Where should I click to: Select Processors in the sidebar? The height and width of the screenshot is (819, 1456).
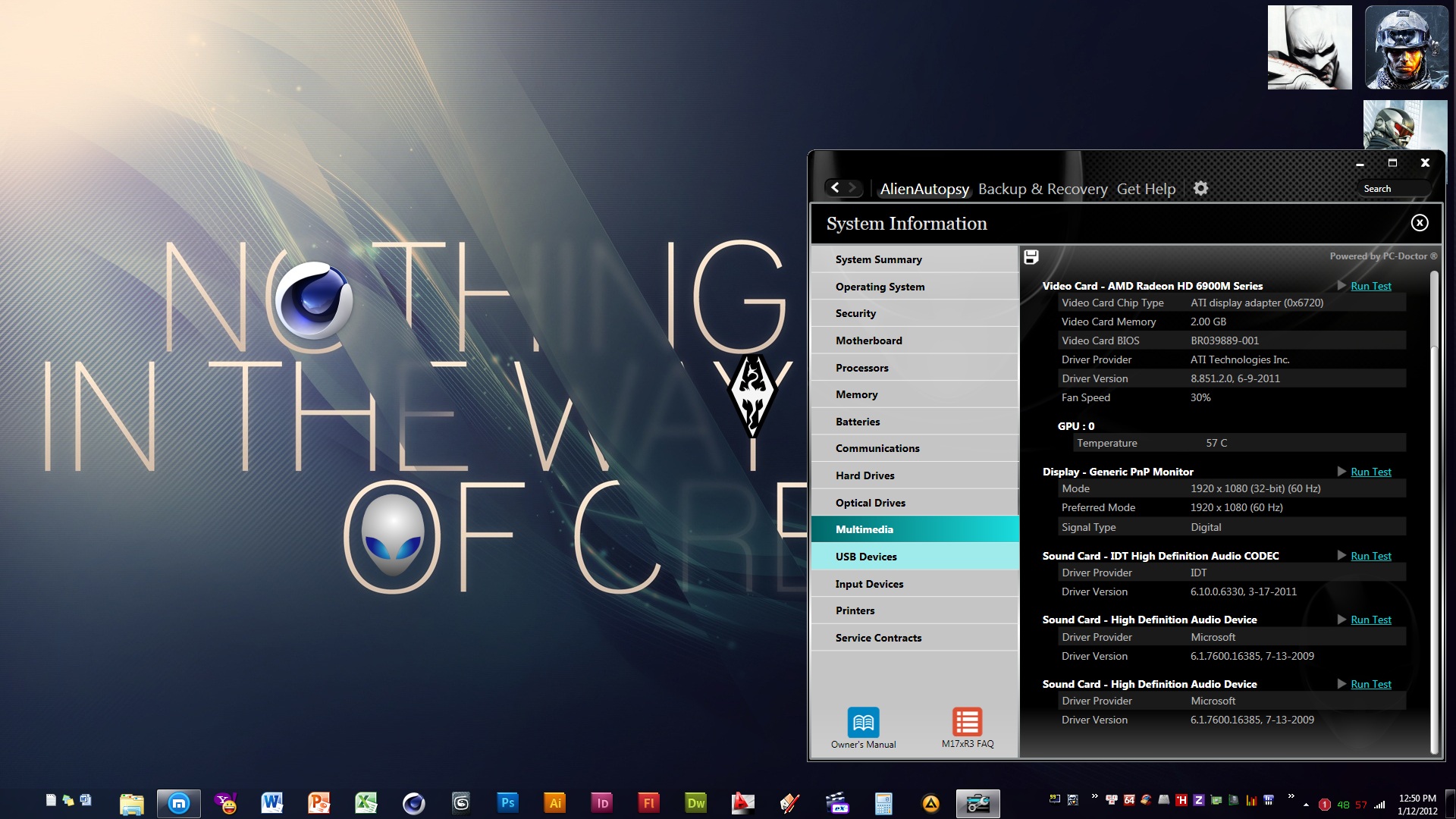[915, 368]
